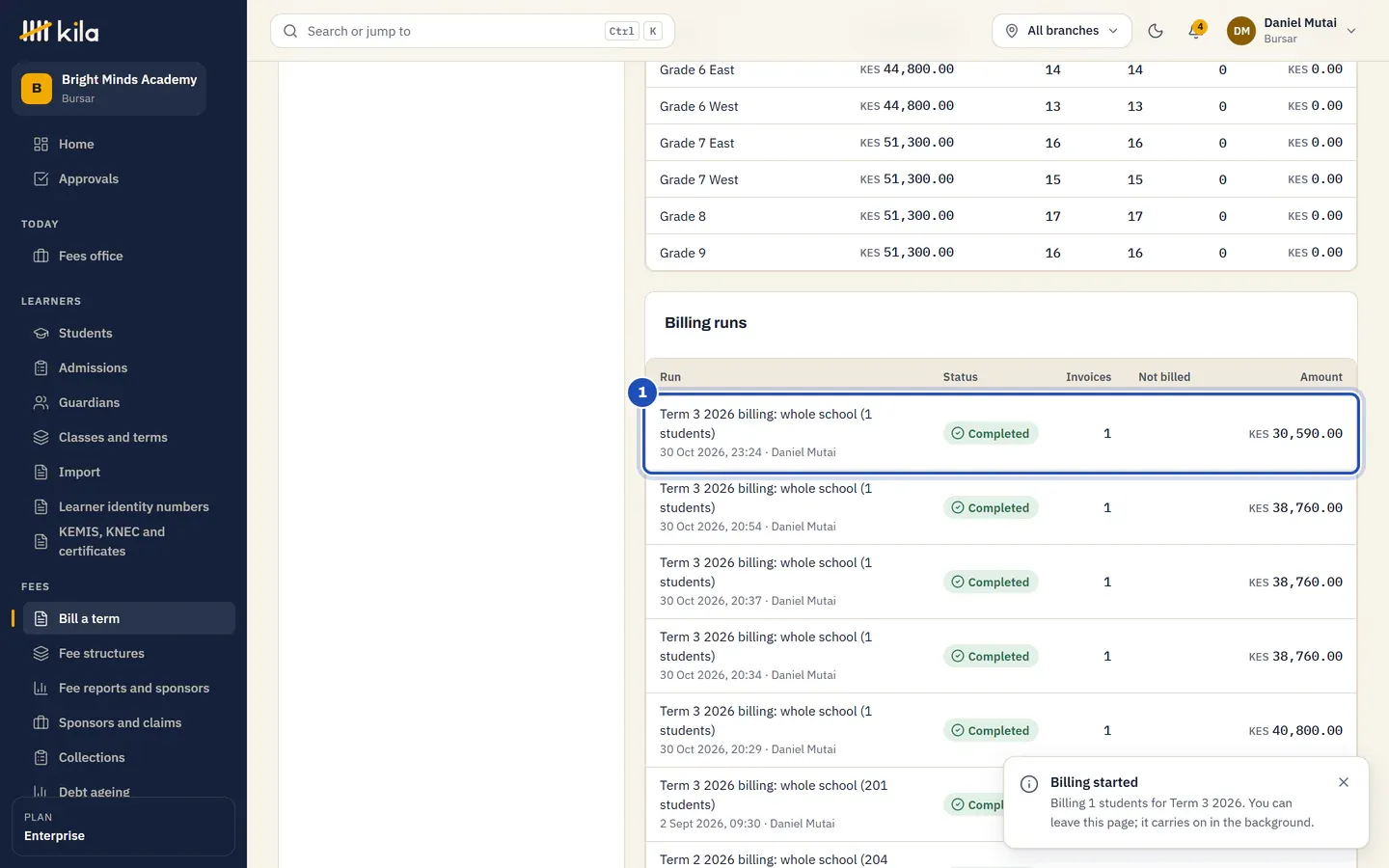
Task: Open the Import page
Action: [x=129, y=472]
